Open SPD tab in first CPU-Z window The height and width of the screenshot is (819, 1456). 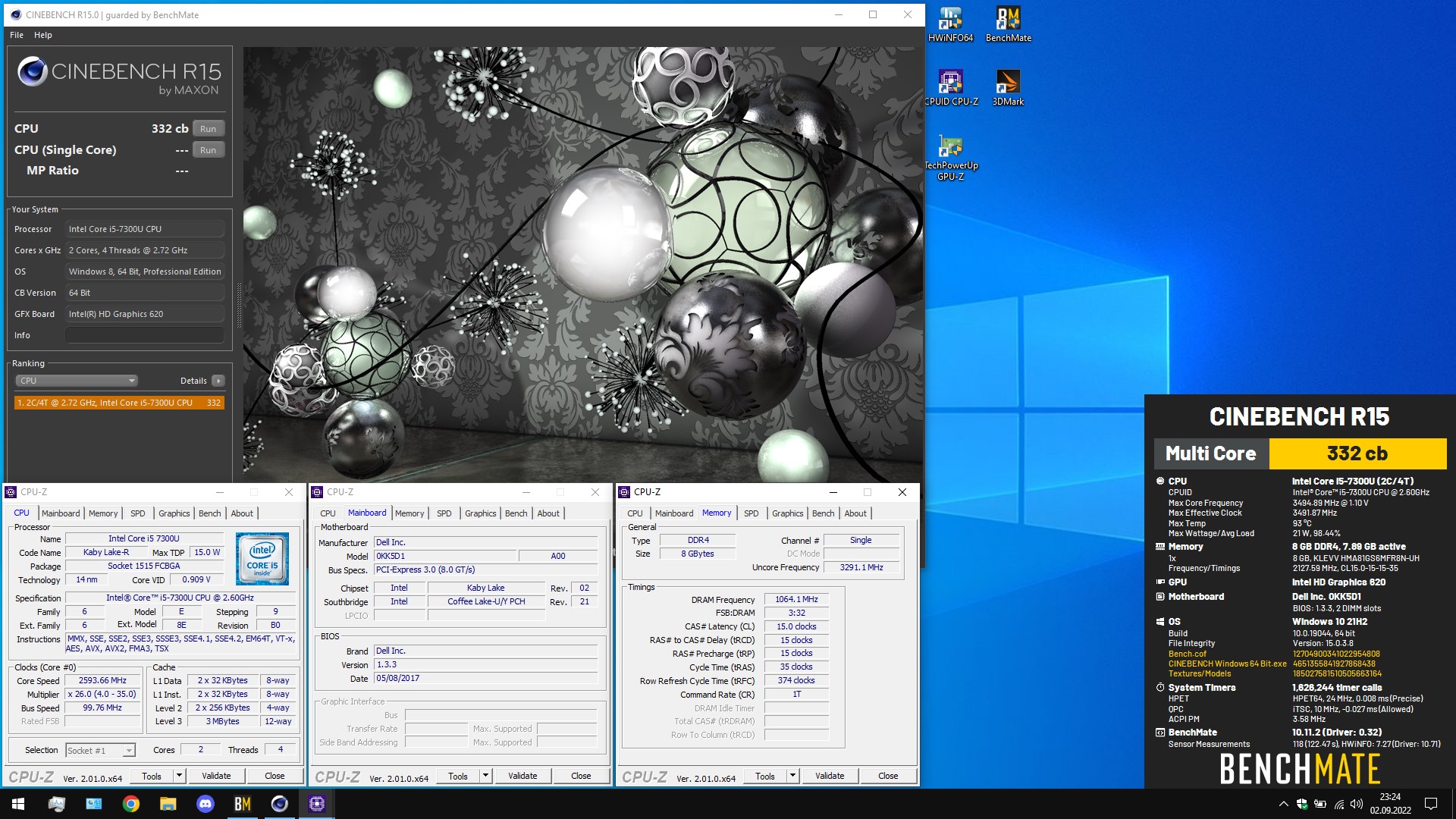[137, 513]
